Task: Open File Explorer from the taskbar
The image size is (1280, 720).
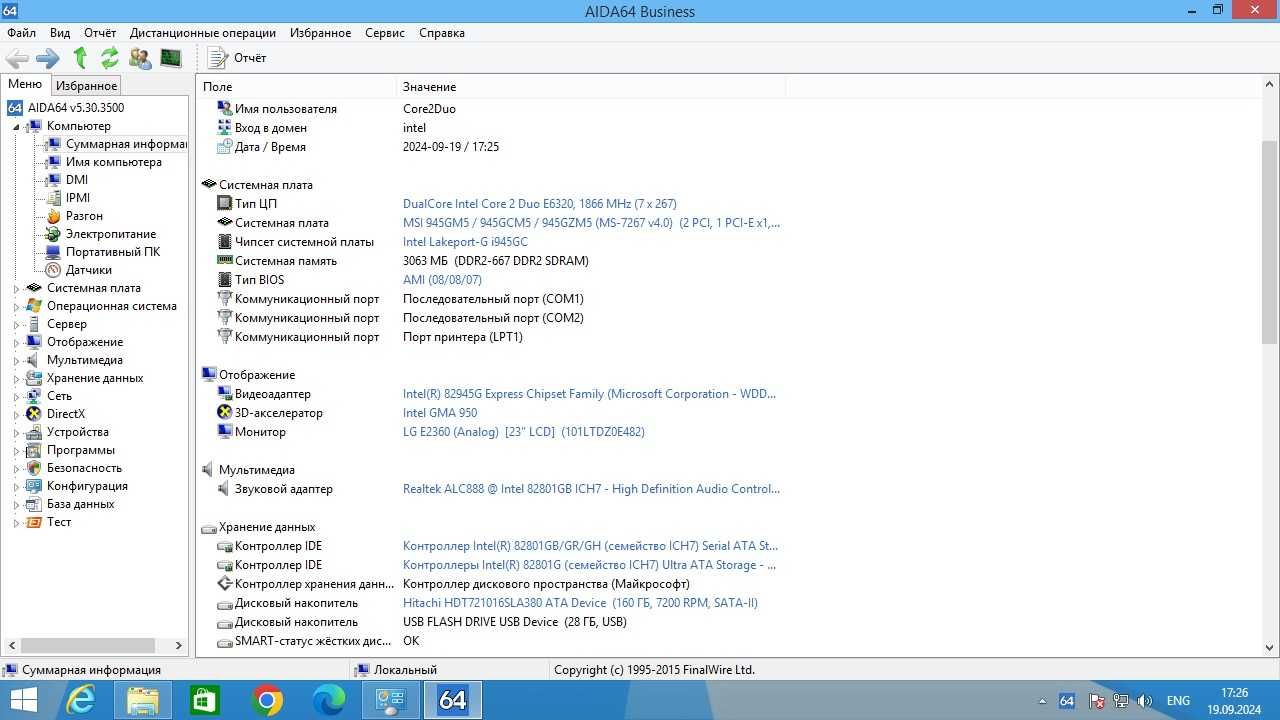Action: click(142, 700)
